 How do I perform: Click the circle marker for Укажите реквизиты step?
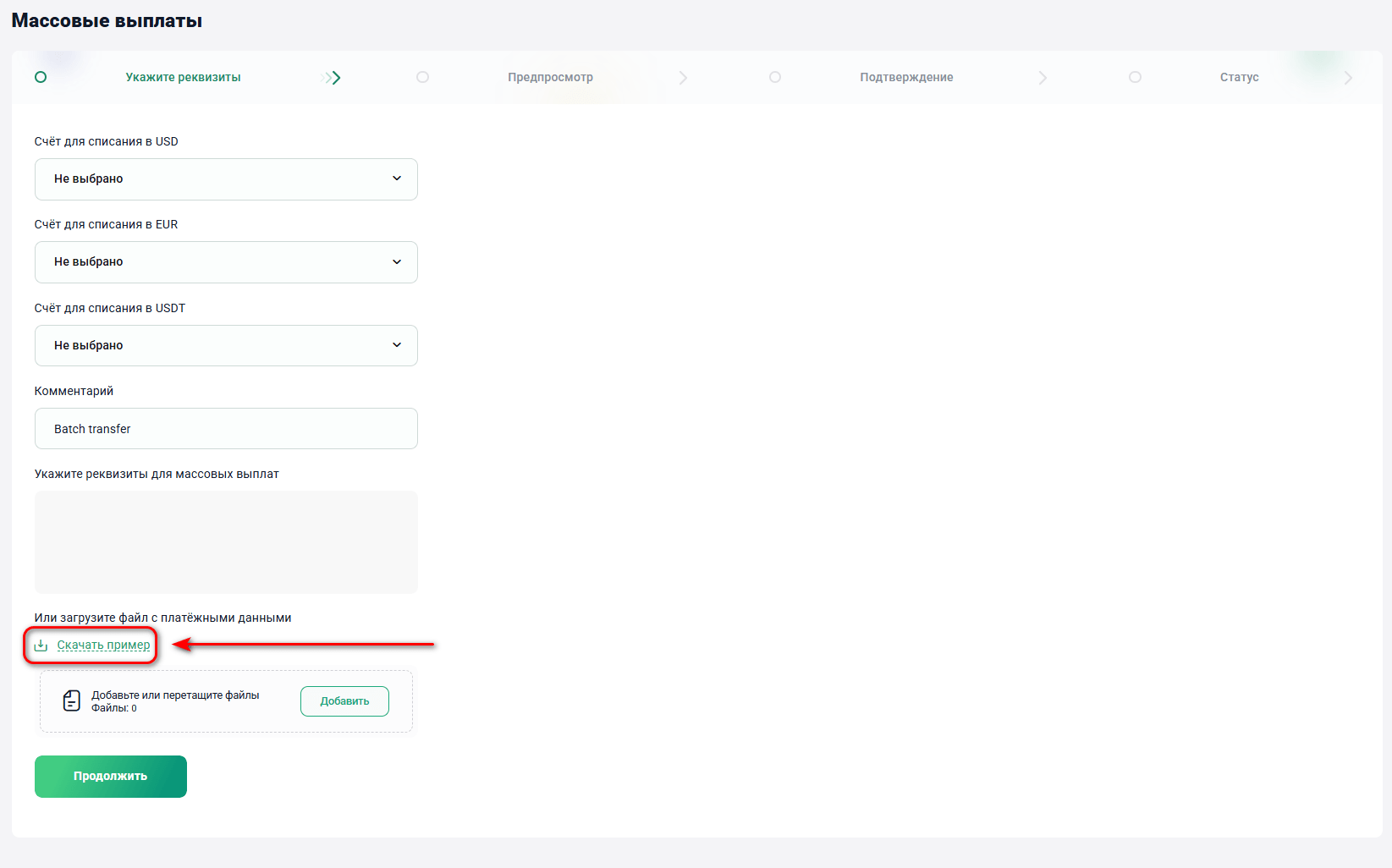pos(41,77)
